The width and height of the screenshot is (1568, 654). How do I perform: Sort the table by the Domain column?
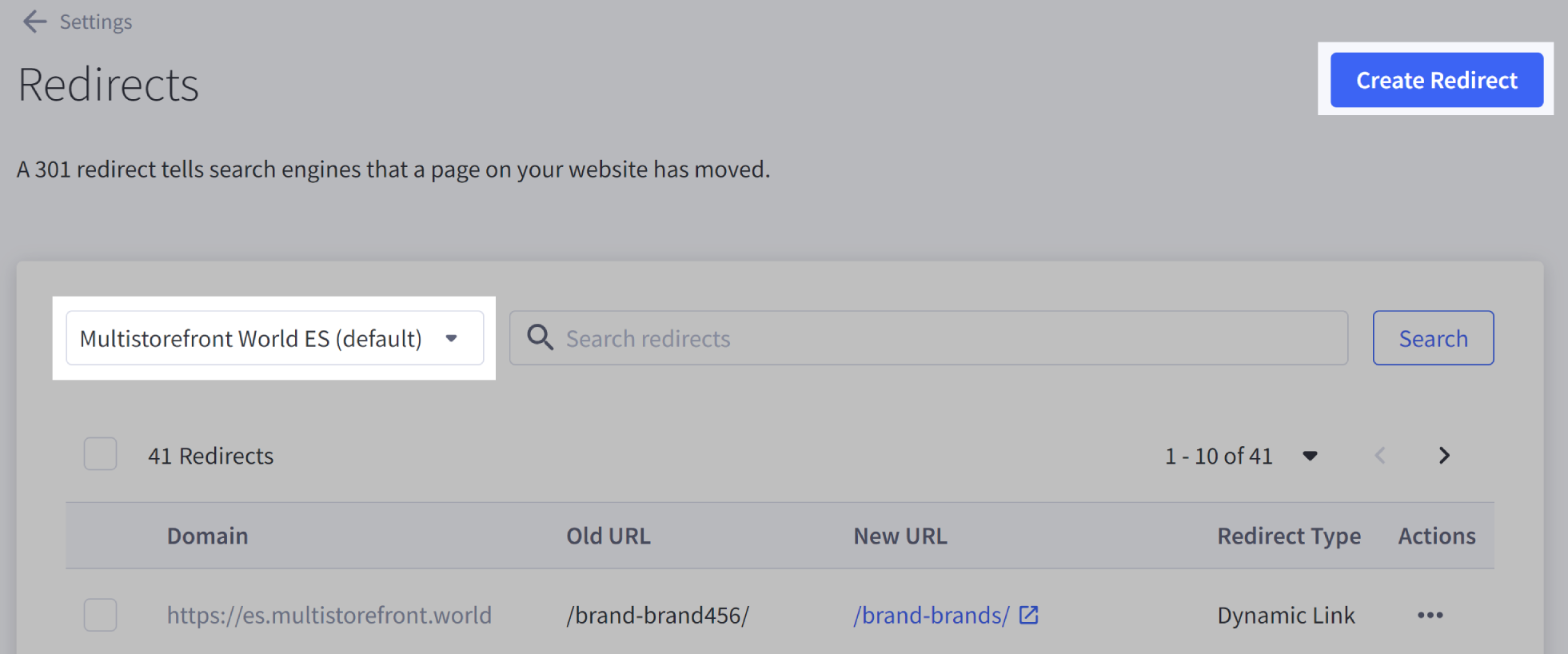(207, 536)
